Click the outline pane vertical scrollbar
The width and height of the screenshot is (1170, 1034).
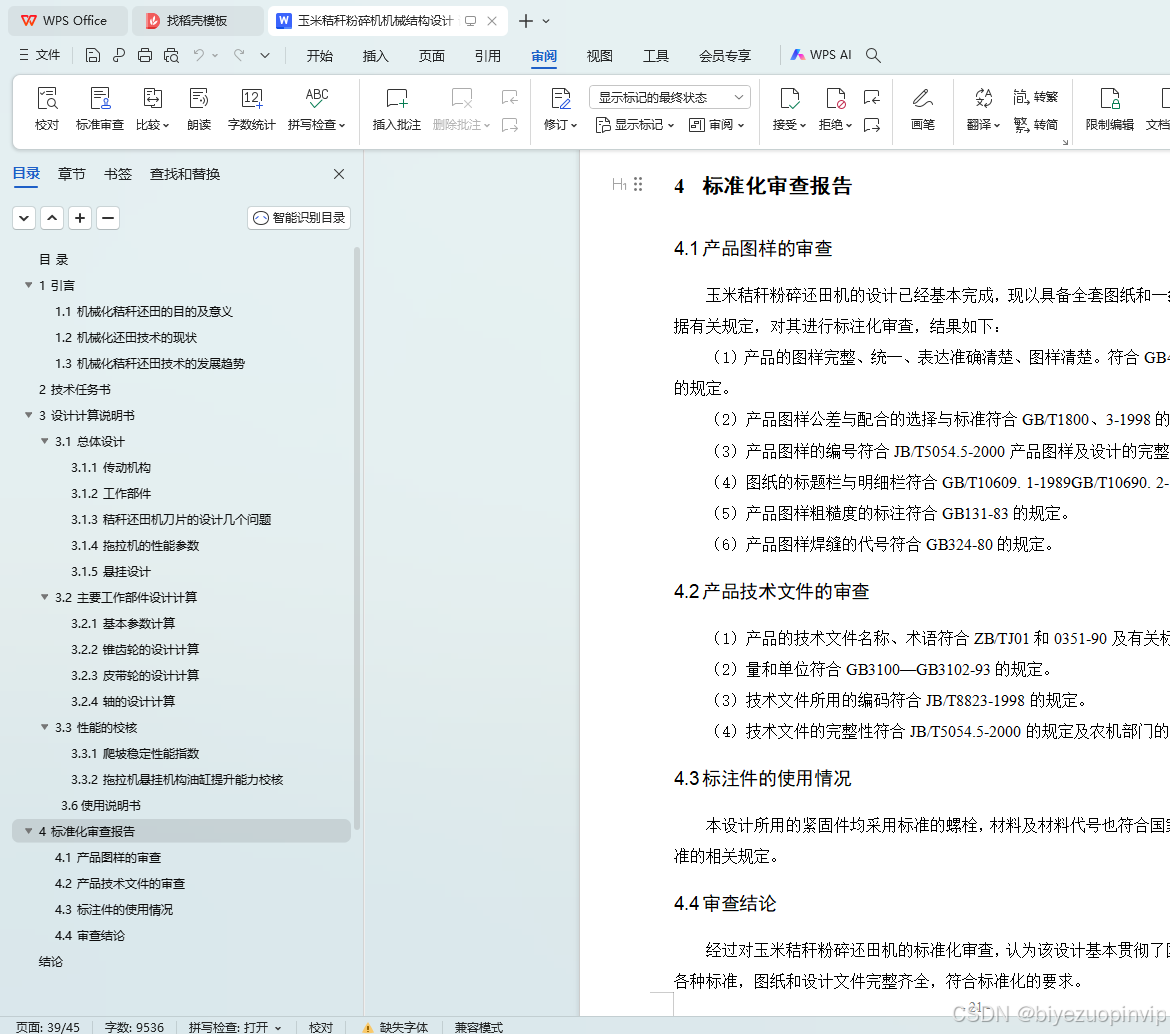pyautogui.click(x=357, y=537)
